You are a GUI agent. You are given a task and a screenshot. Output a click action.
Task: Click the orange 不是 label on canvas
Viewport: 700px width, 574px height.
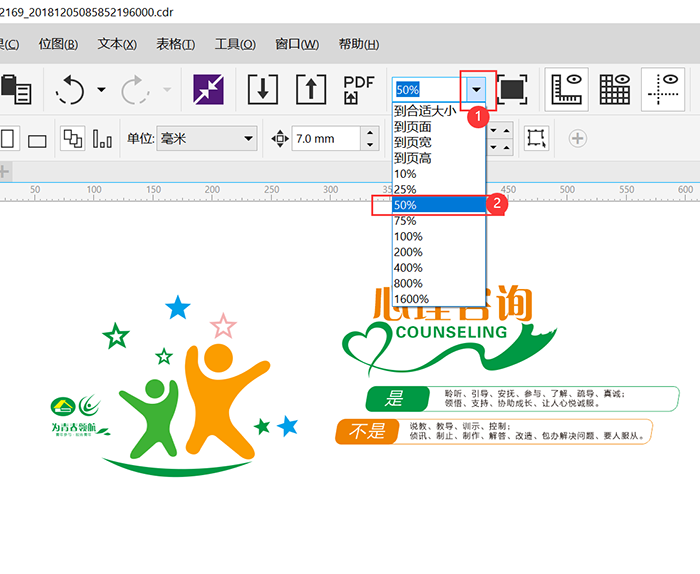point(367,432)
